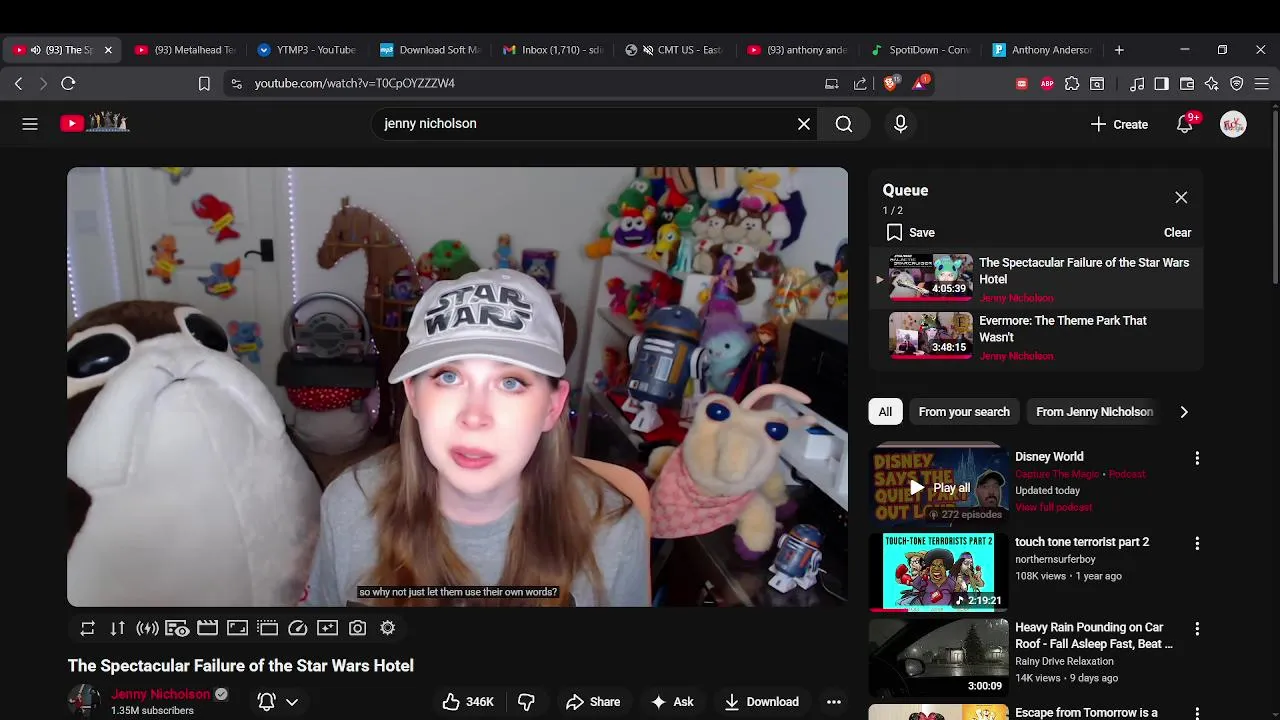Select the Spectacular Failure queue item thumbnail
The width and height of the screenshot is (1280, 720).
point(930,276)
